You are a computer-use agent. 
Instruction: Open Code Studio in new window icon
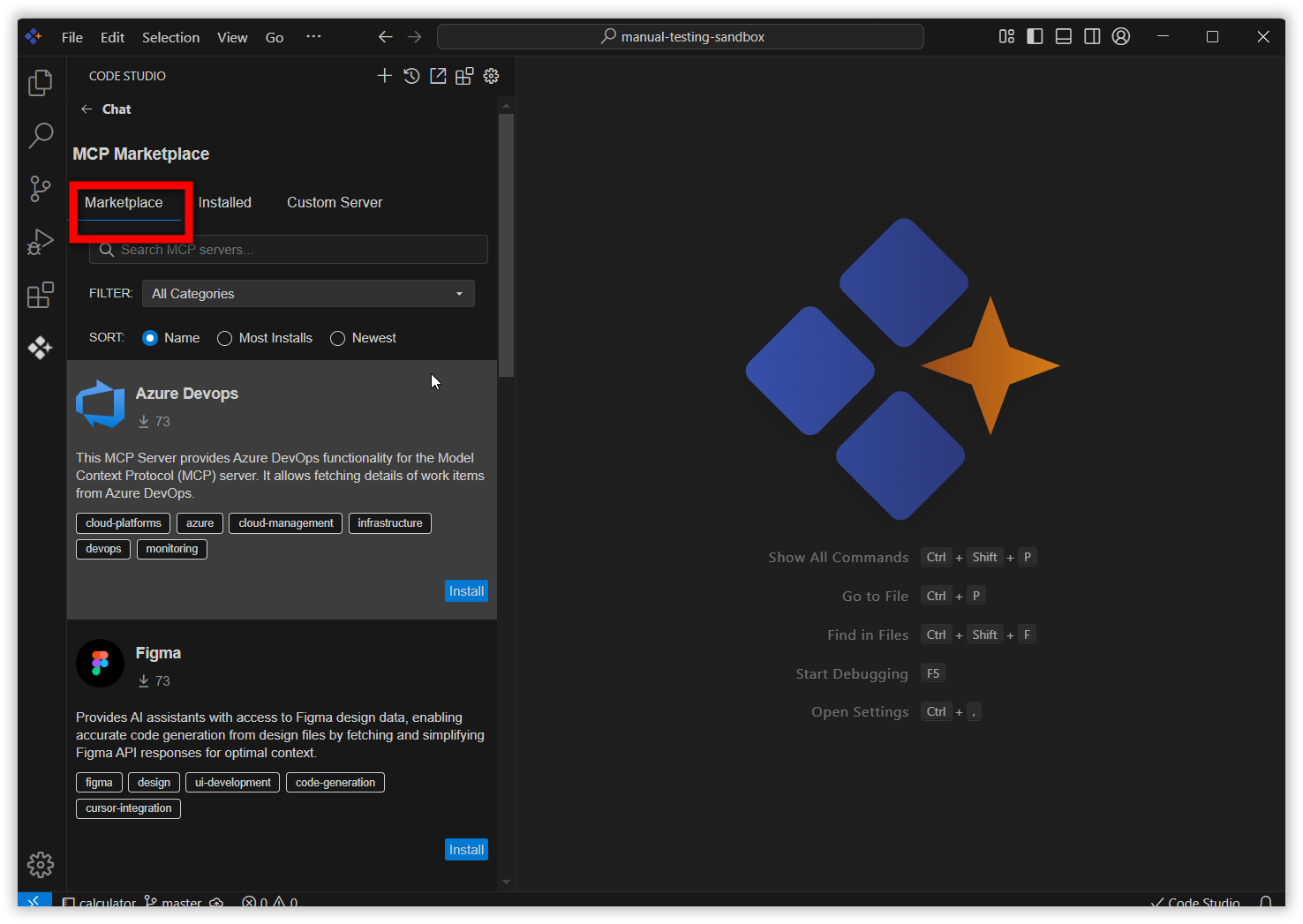click(438, 76)
